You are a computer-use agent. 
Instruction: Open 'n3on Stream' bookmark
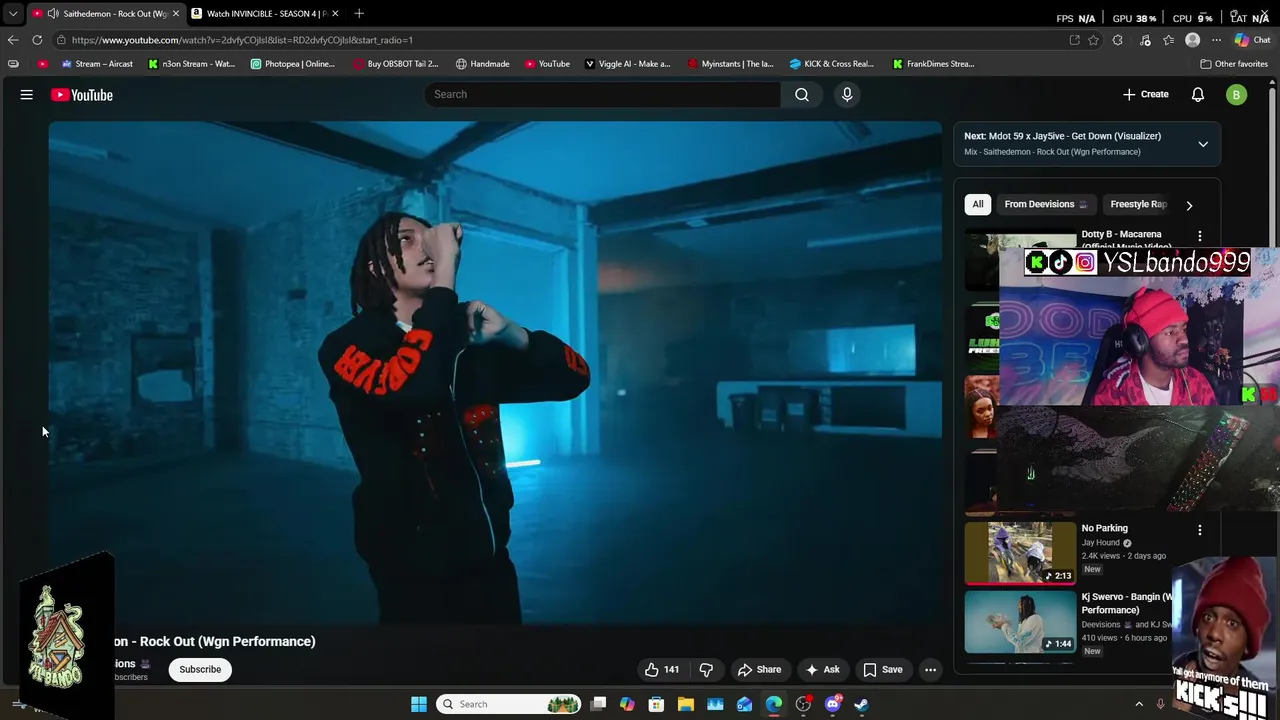(191, 64)
